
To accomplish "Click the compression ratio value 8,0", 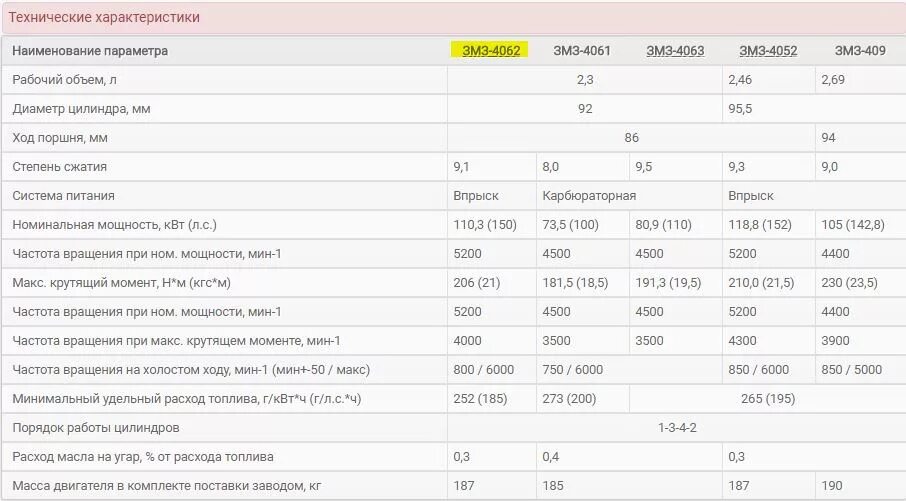I will click(x=551, y=167).
